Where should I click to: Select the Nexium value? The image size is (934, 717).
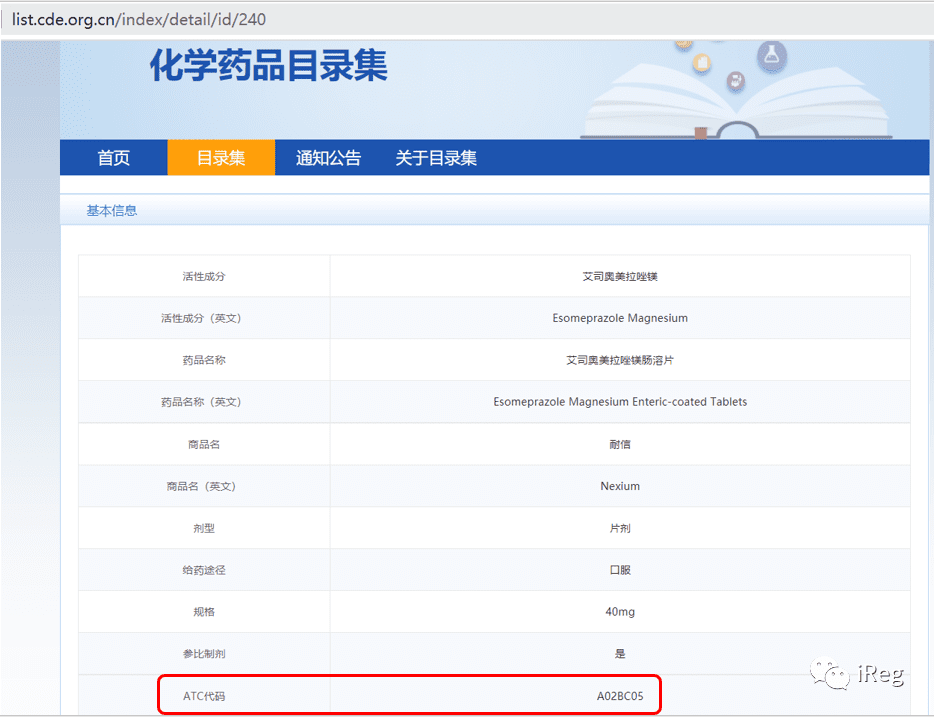tap(619, 486)
